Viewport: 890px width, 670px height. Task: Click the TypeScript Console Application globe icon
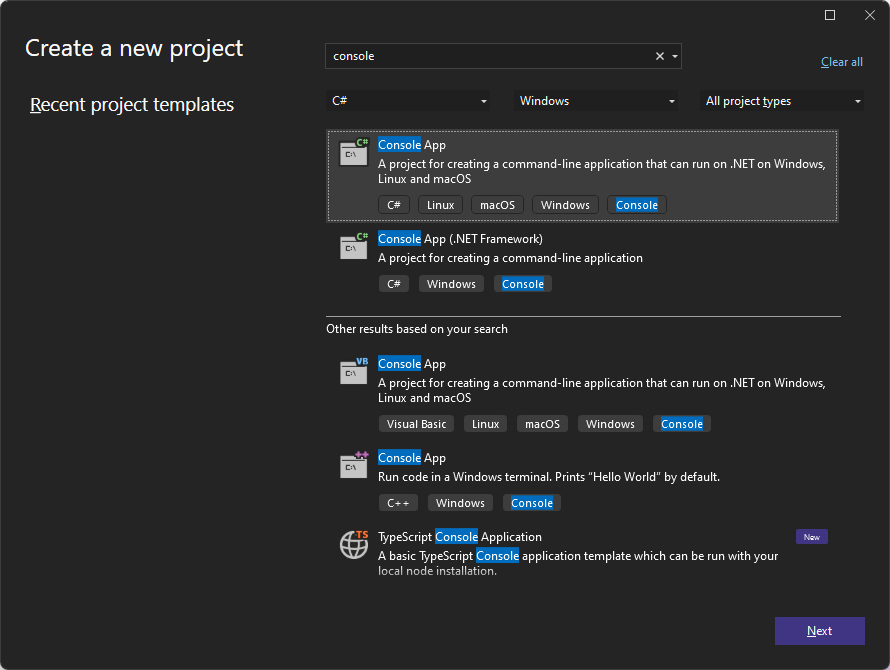(353, 545)
